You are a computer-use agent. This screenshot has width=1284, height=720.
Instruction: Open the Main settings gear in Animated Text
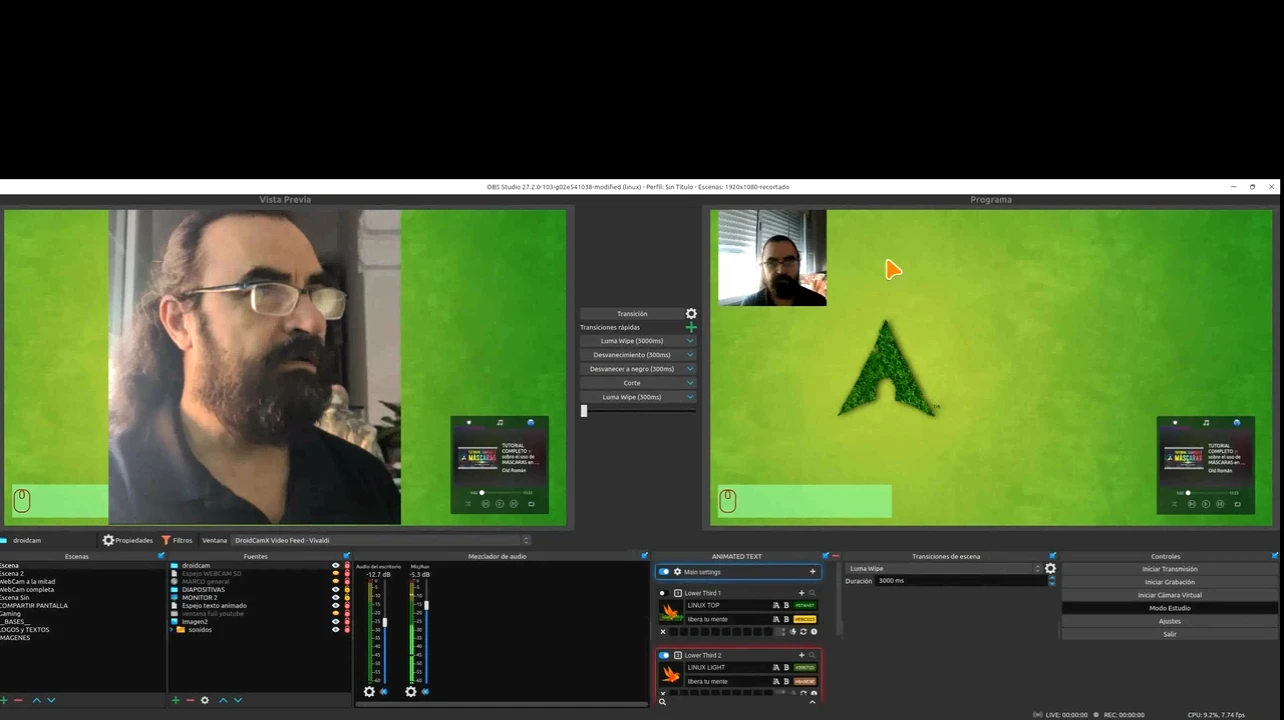[677, 572]
